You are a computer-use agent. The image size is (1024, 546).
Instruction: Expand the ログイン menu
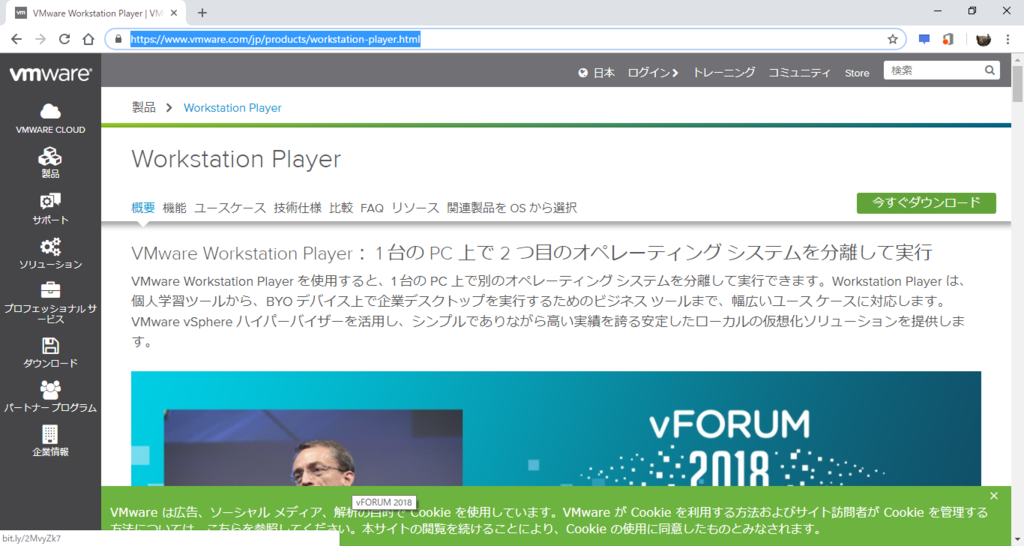(653, 72)
